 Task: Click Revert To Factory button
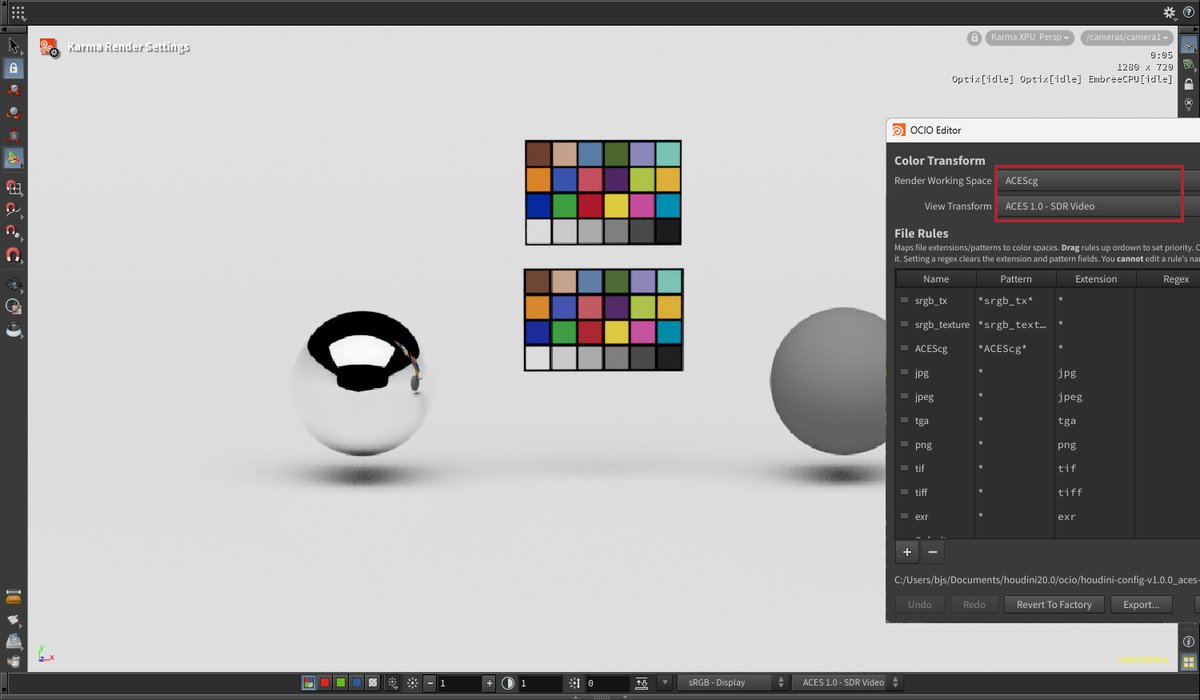(x=1054, y=604)
